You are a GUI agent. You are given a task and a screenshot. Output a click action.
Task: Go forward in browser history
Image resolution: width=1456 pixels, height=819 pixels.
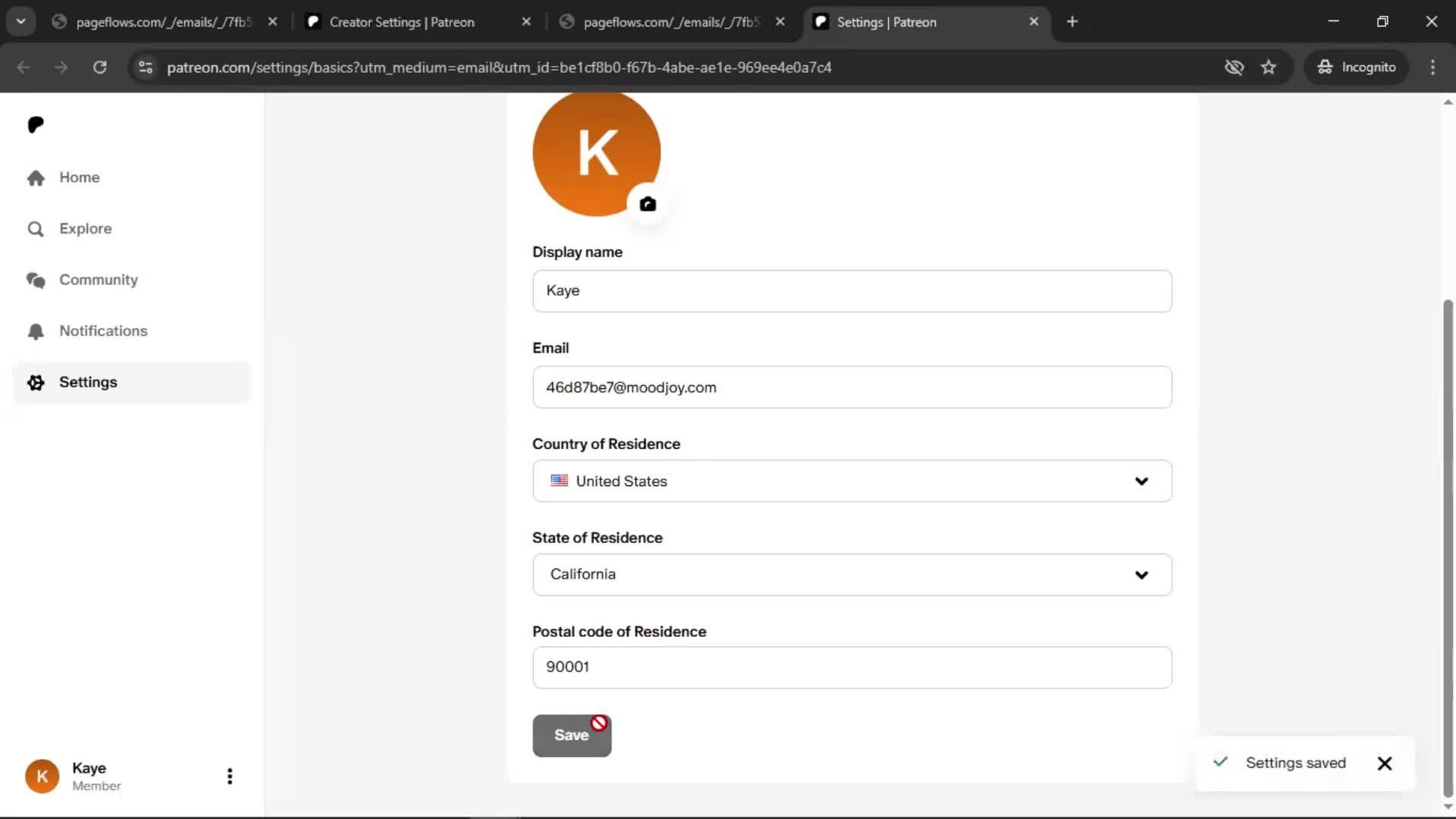[61, 67]
